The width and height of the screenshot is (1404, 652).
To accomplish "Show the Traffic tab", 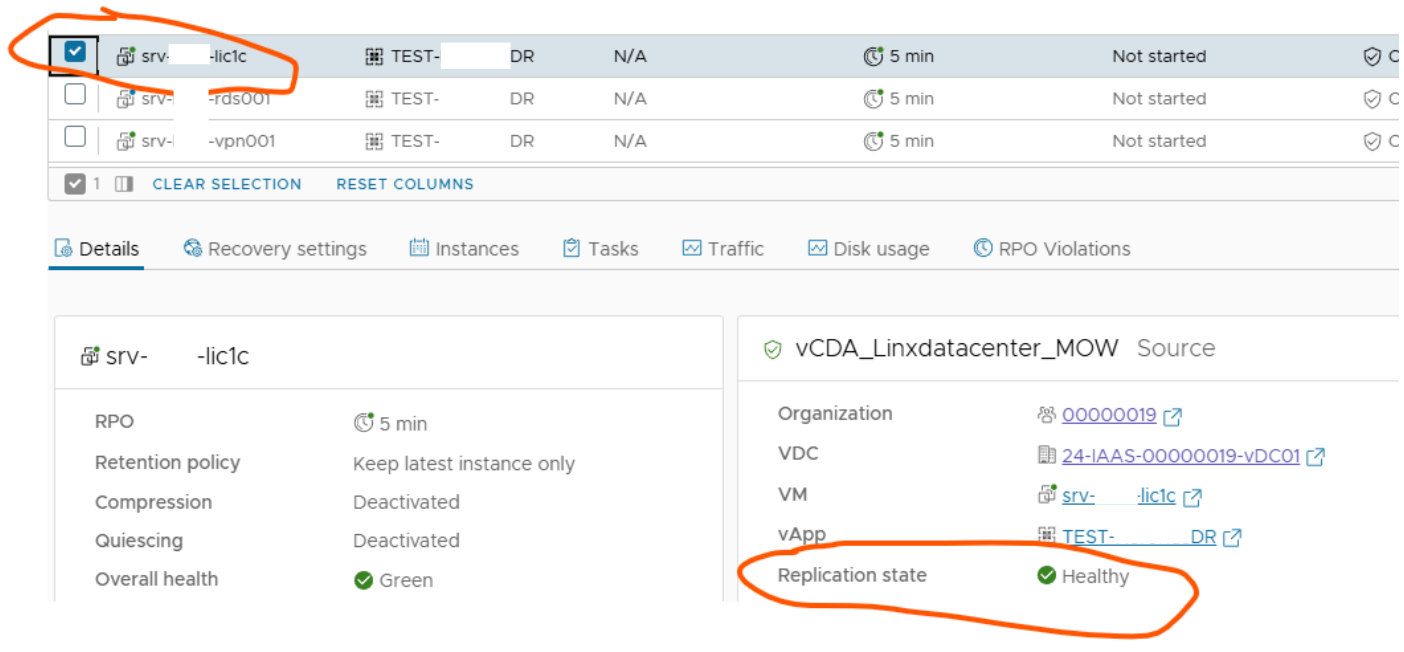I will tap(723, 249).
